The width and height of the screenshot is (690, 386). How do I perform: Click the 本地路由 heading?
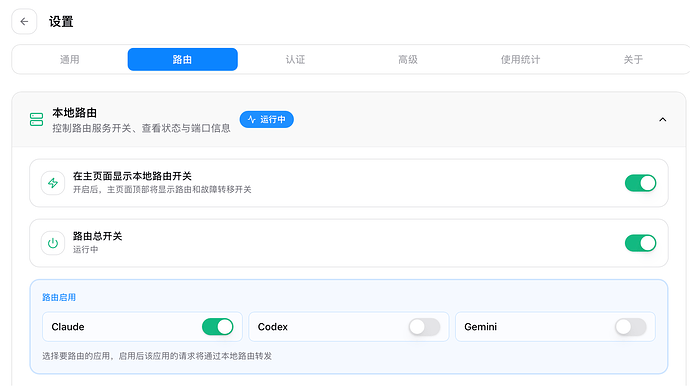click(74, 113)
